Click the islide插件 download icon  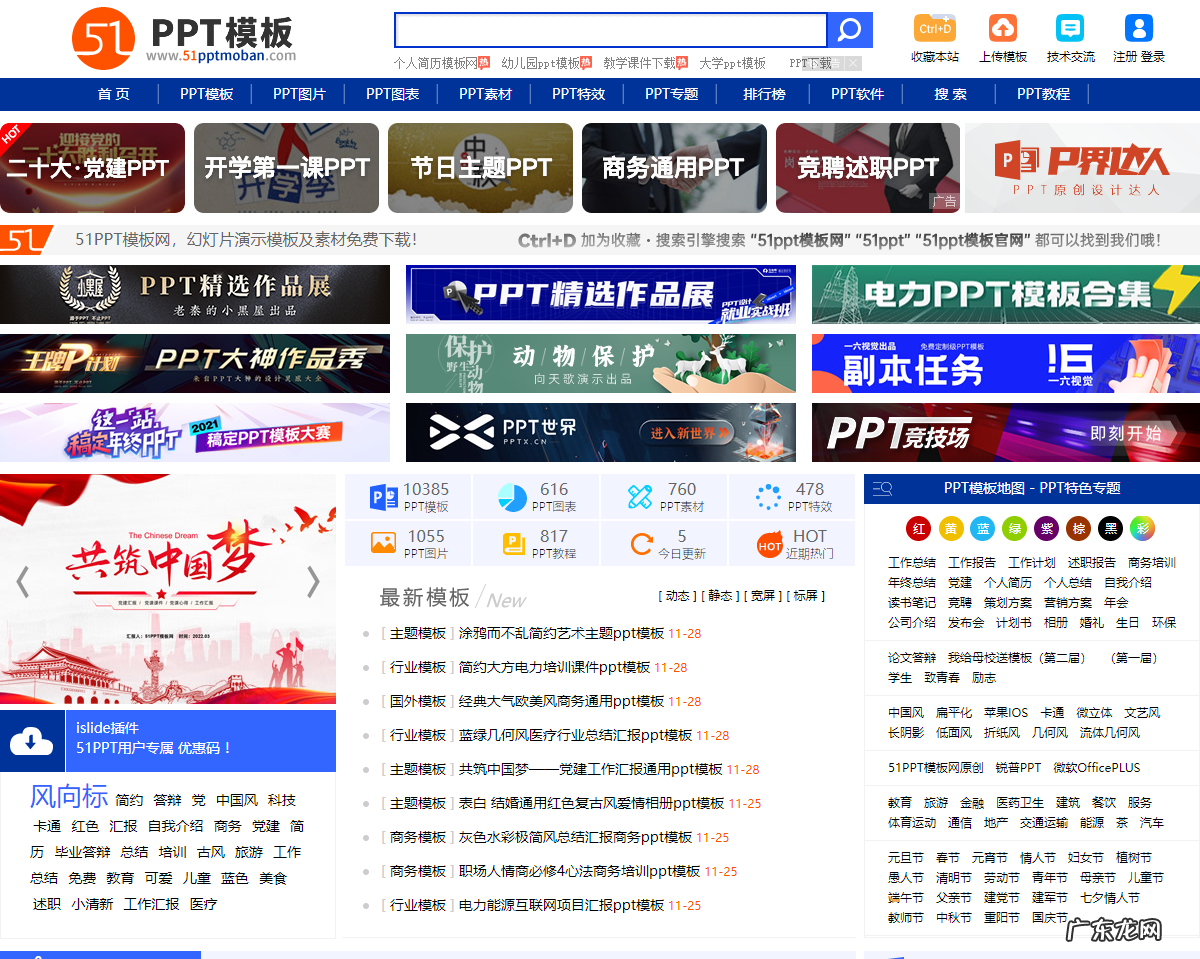tap(32, 741)
